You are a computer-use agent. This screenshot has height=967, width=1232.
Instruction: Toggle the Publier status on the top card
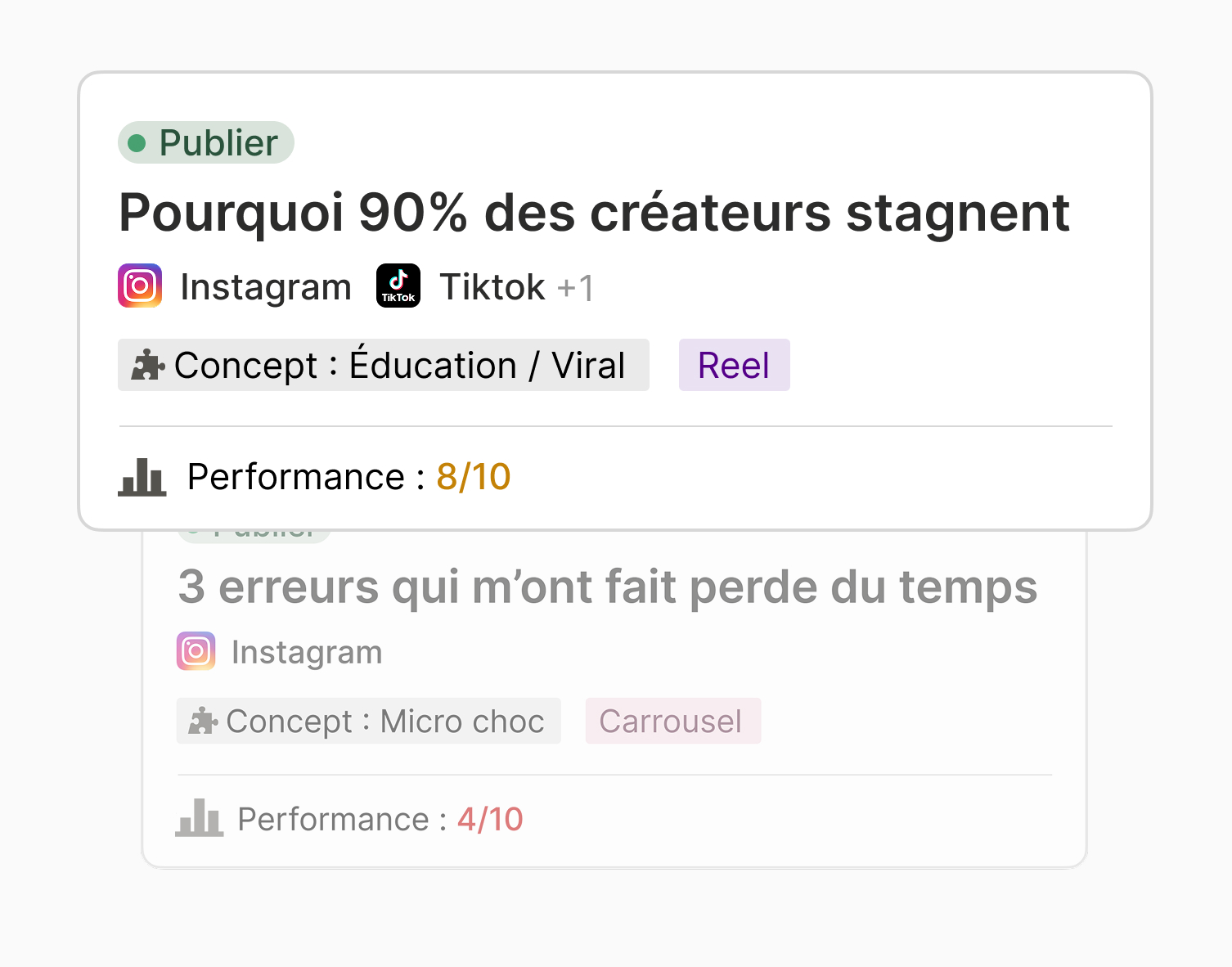coord(205,142)
